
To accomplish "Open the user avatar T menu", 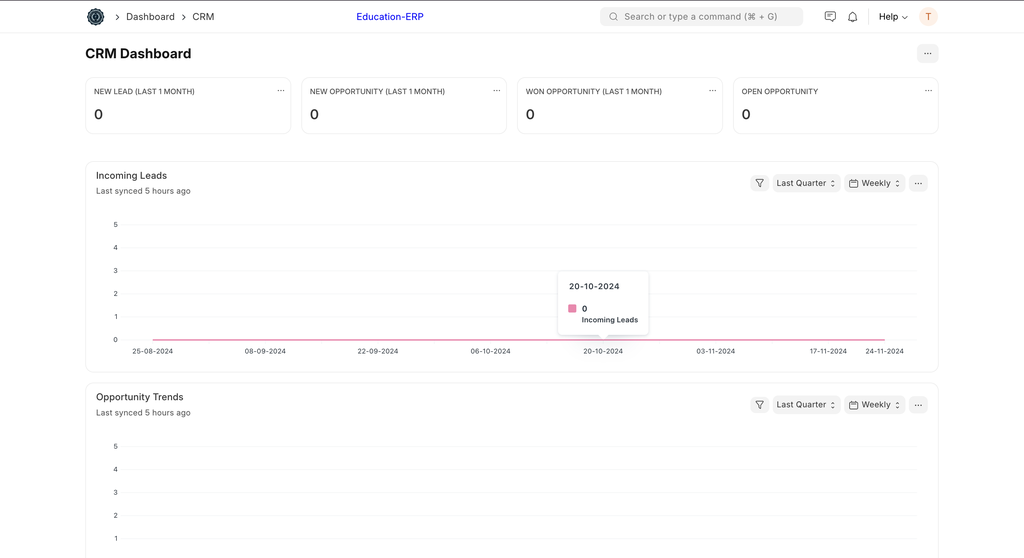I will click(928, 16).
